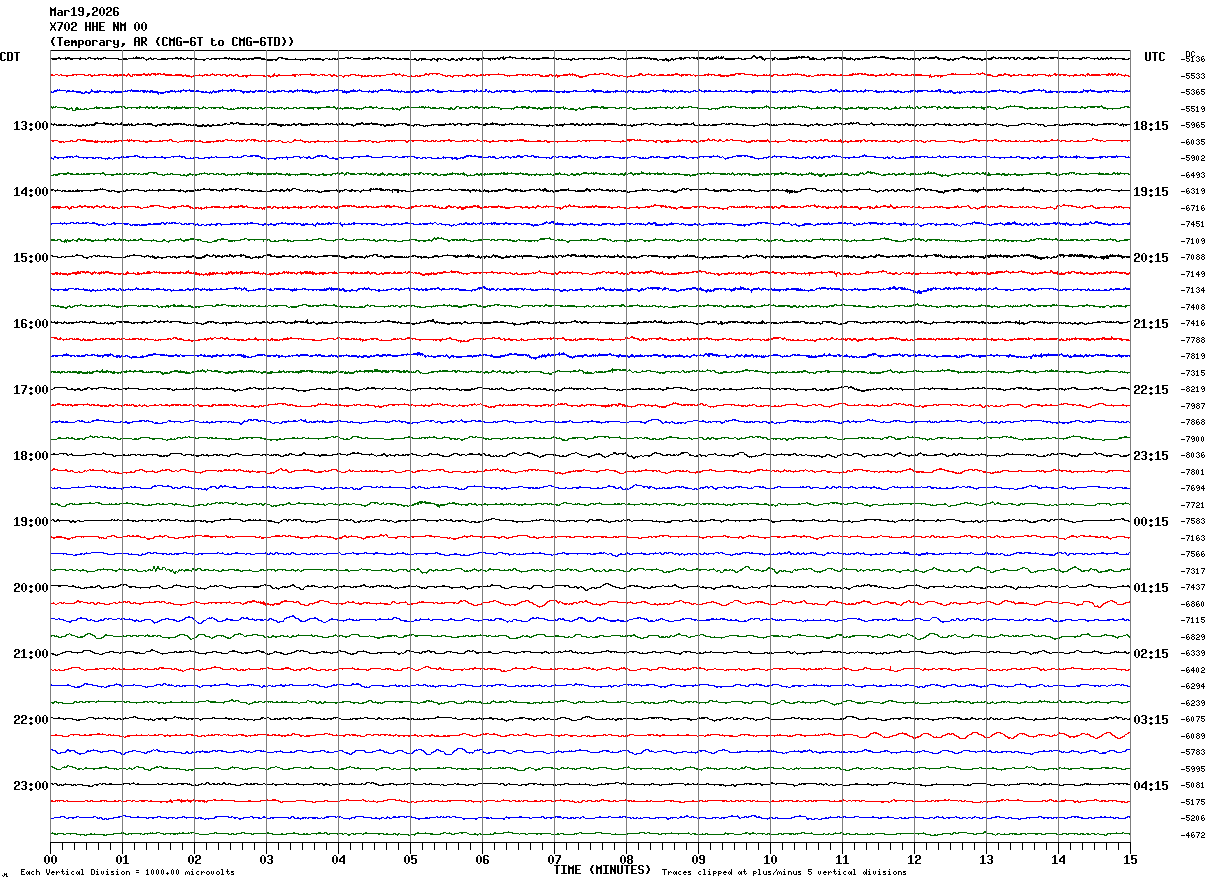Viewport: 1210px width, 886px height.
Task: Click DC offset value '-6716'
Action: pos(1194,208)
